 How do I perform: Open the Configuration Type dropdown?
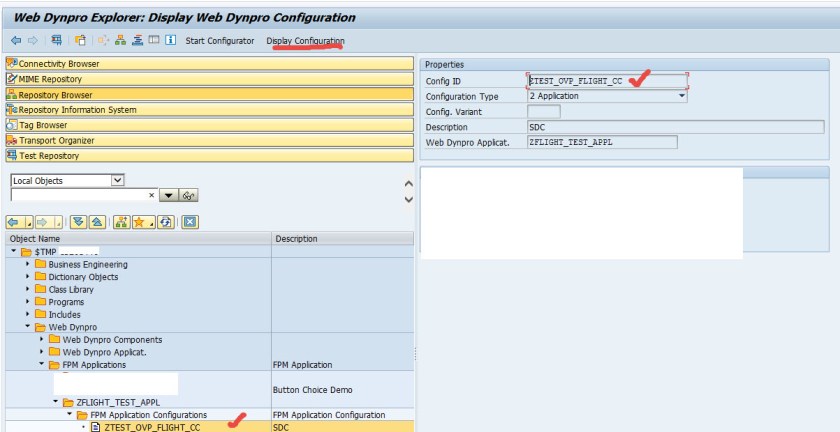click(x=682, y=96)
